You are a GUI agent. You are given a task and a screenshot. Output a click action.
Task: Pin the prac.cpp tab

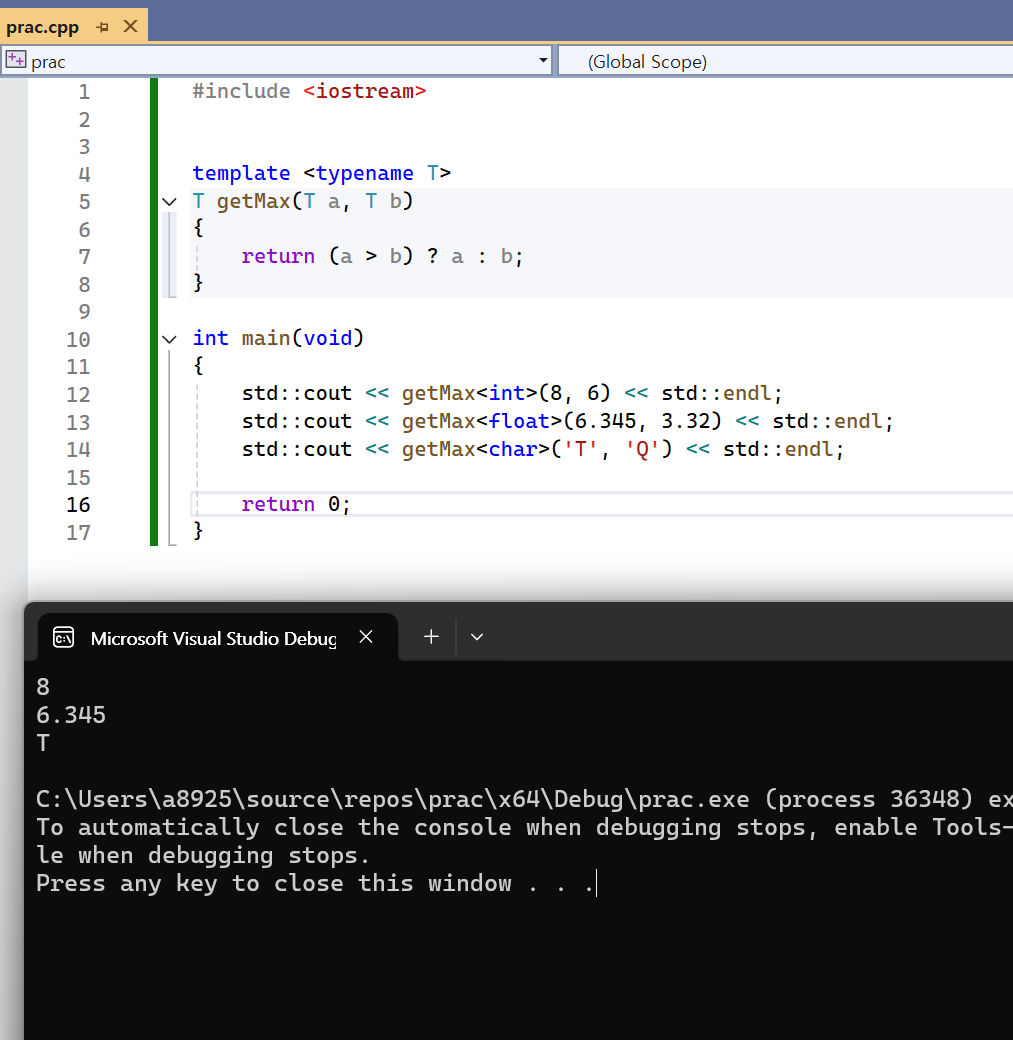click(x=102, y=27)
